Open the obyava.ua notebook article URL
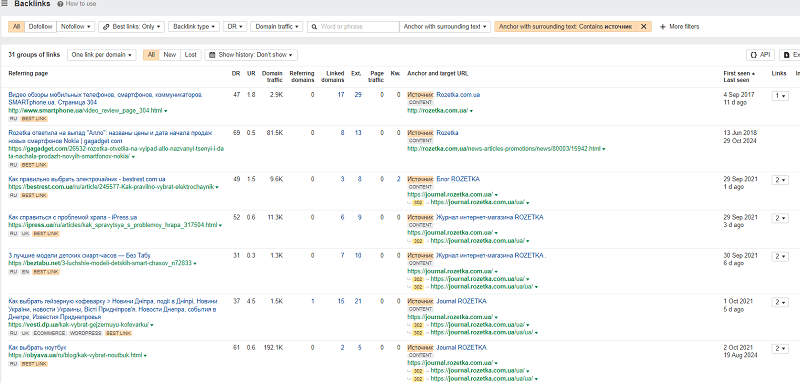 click(76, 355)
